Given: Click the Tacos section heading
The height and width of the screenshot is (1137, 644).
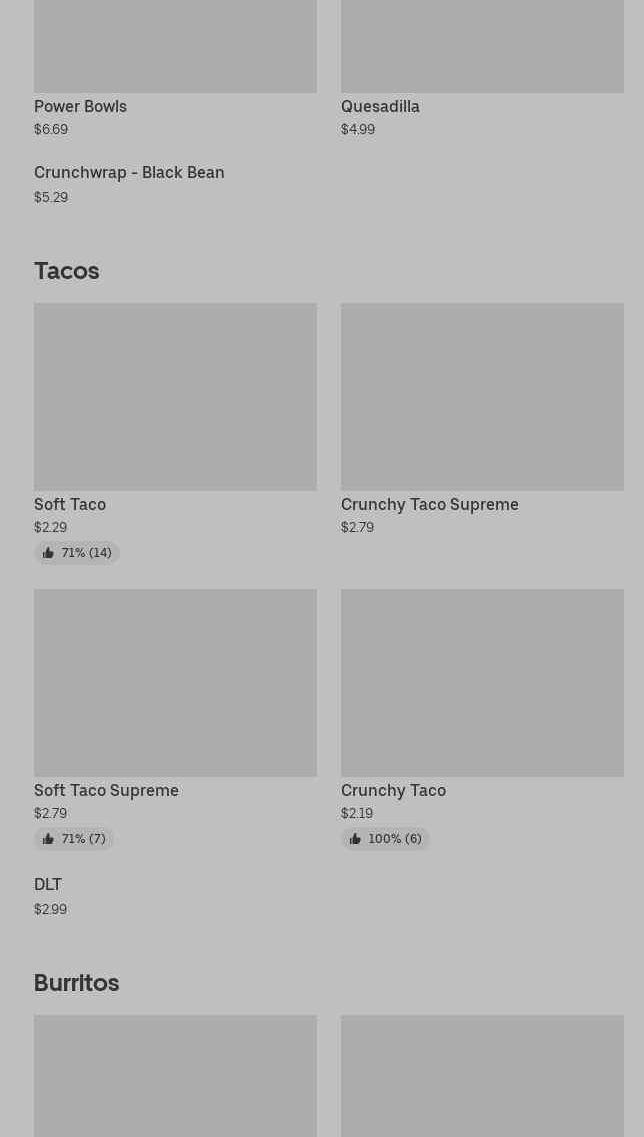Looking at the screenshot, I should click(66, 270).
